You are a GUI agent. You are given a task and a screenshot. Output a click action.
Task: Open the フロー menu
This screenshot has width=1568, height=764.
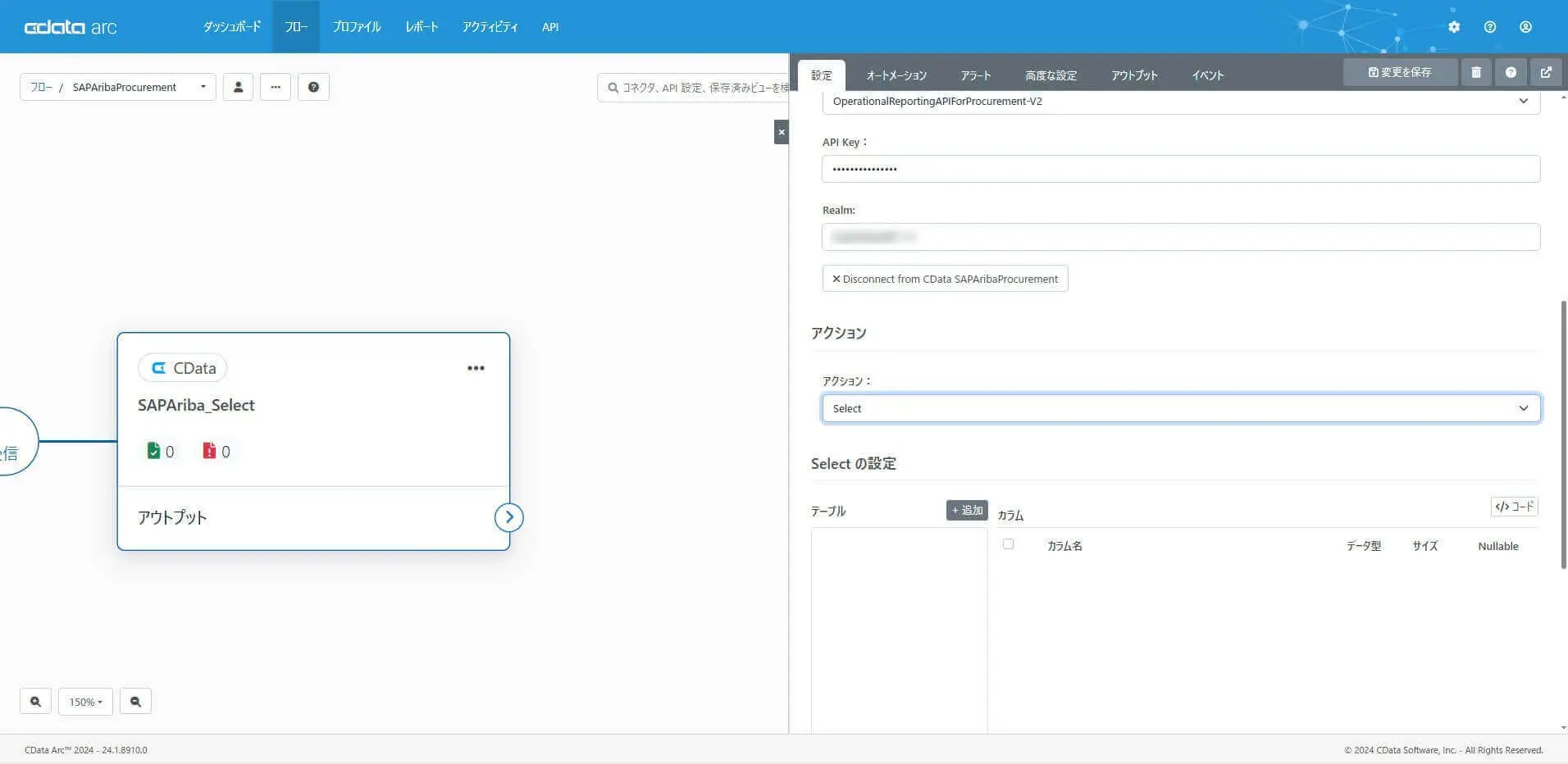coord(296,27)
